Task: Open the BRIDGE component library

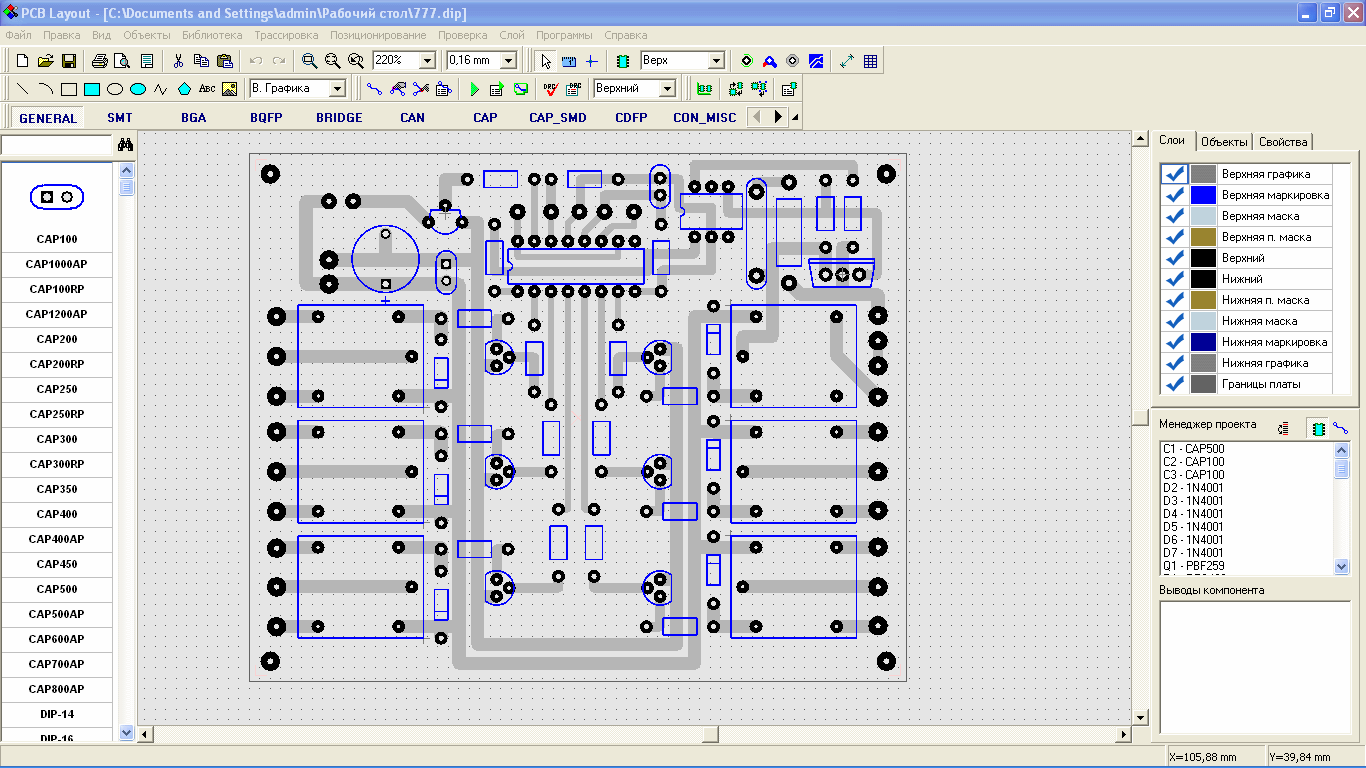Action: pos(339,118)
